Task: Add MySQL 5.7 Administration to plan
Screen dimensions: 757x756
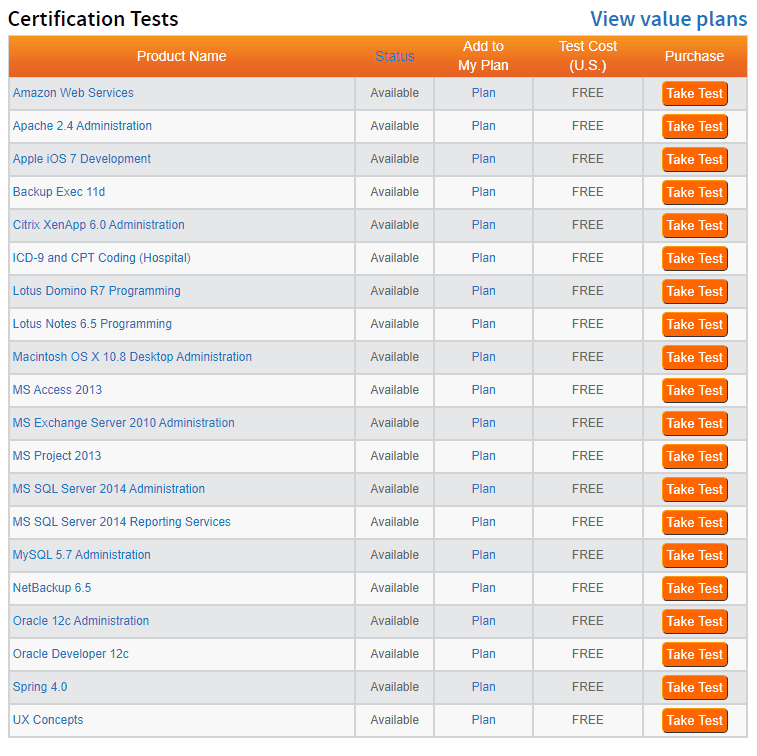Action: (x=483, y=555)
